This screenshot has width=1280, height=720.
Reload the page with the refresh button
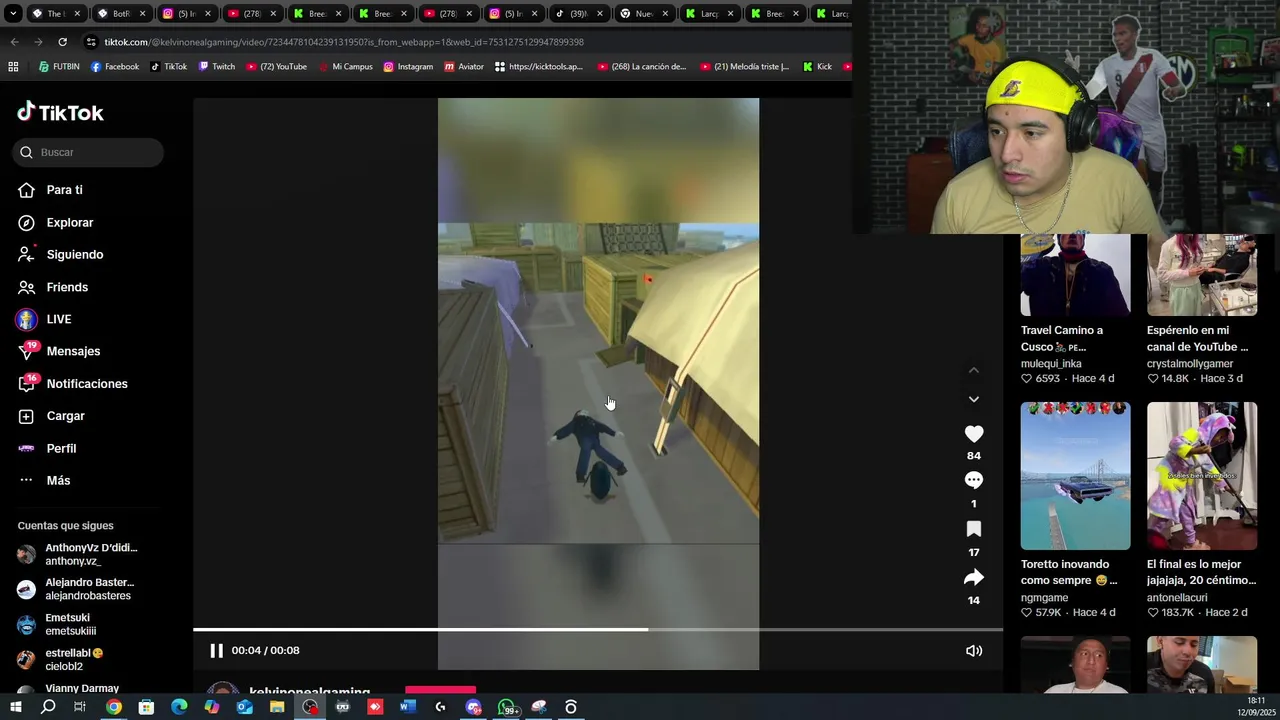62,42
